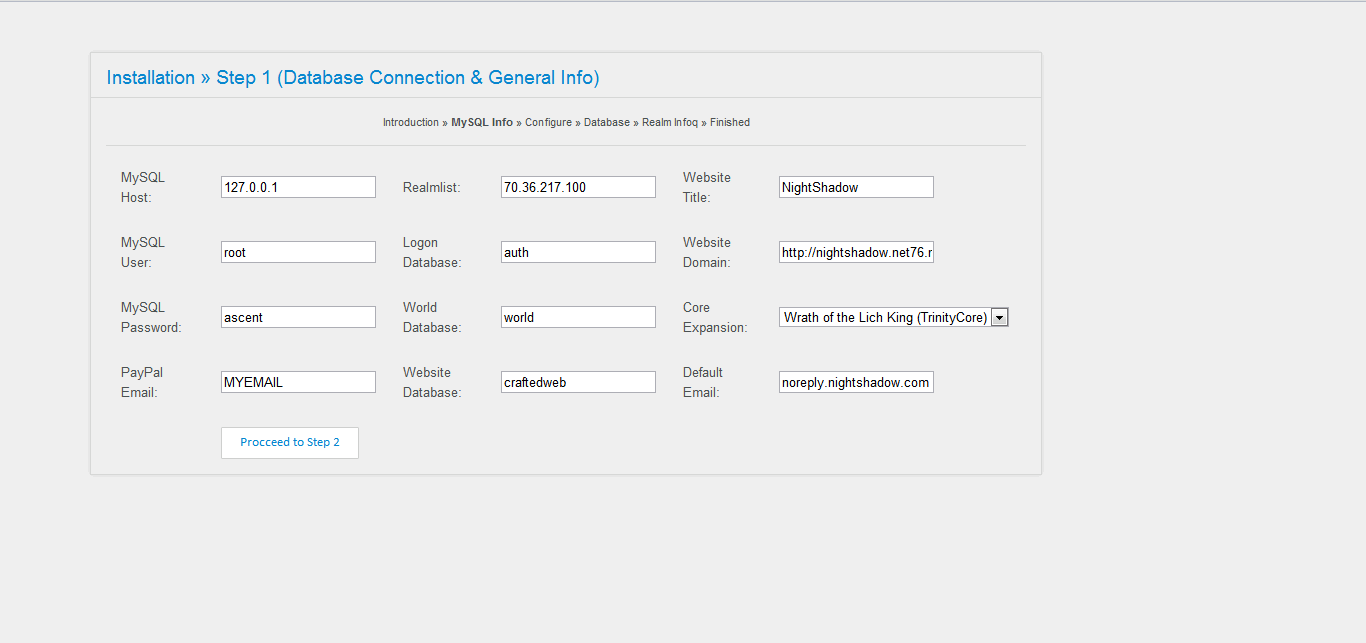Click the MySQL Host input field
This screenshot has height=643, width=1366.
298,187
